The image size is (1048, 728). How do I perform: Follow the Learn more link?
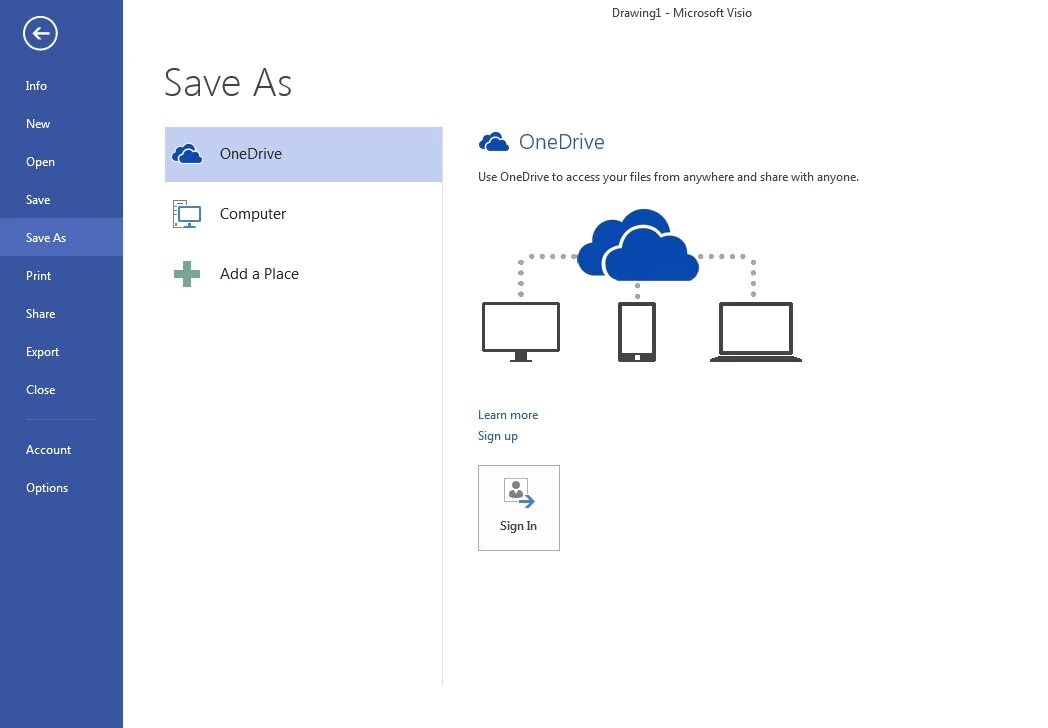(x=508, y=414)
